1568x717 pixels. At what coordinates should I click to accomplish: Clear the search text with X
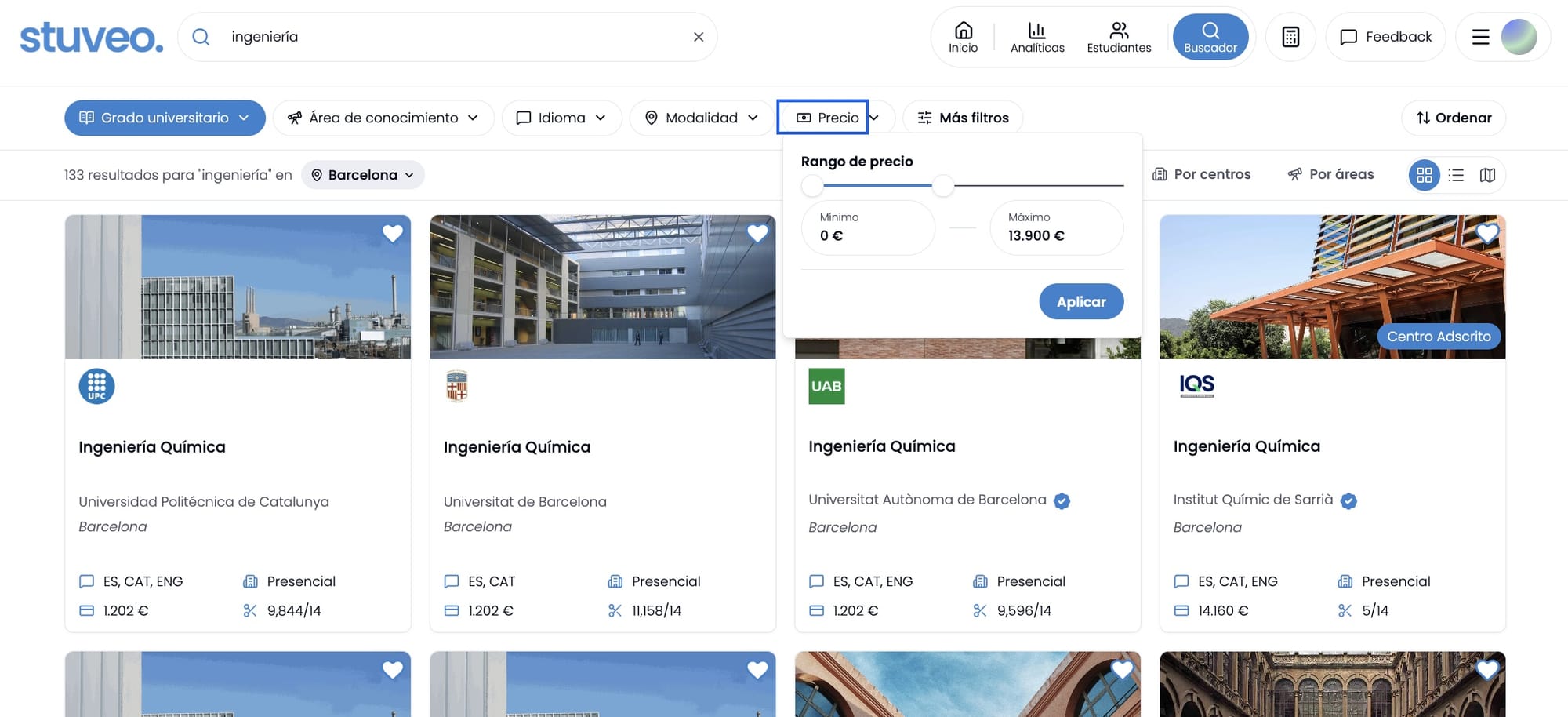(x=699, y=37)
